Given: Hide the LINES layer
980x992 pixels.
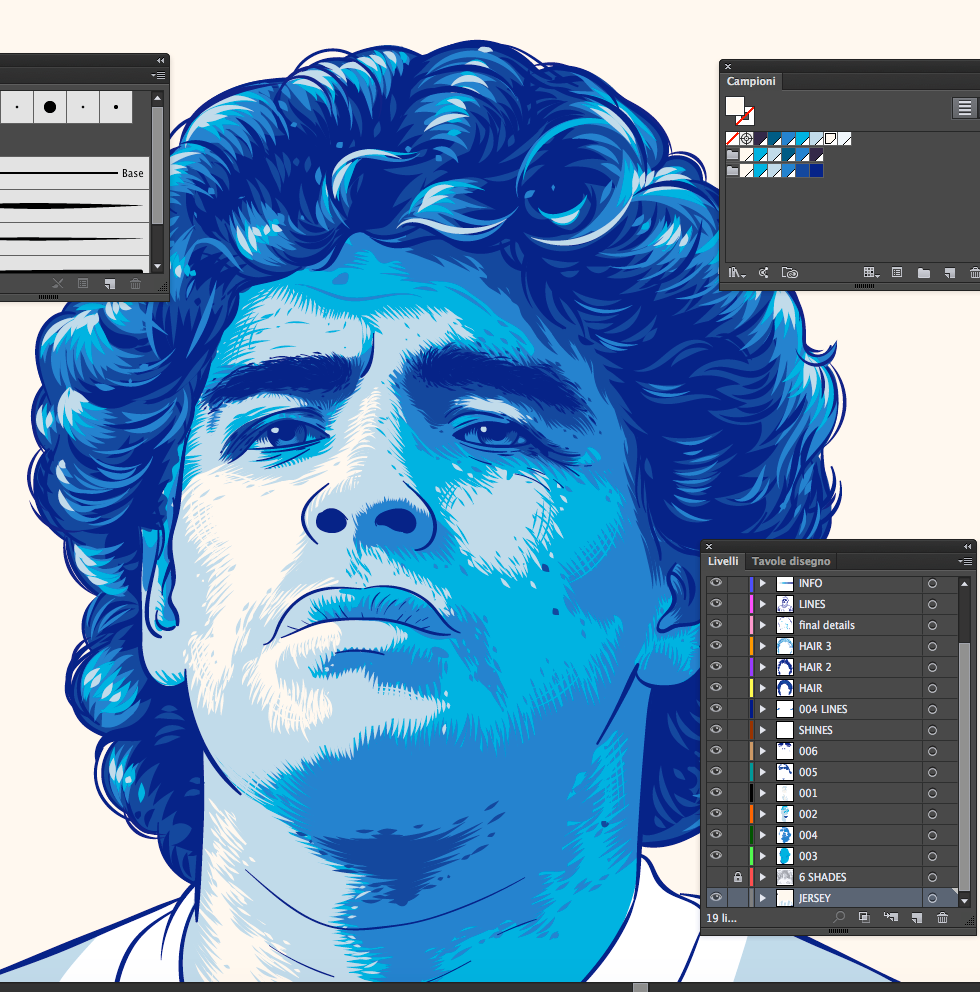Looking at the screenshot, I should (716, 604).
